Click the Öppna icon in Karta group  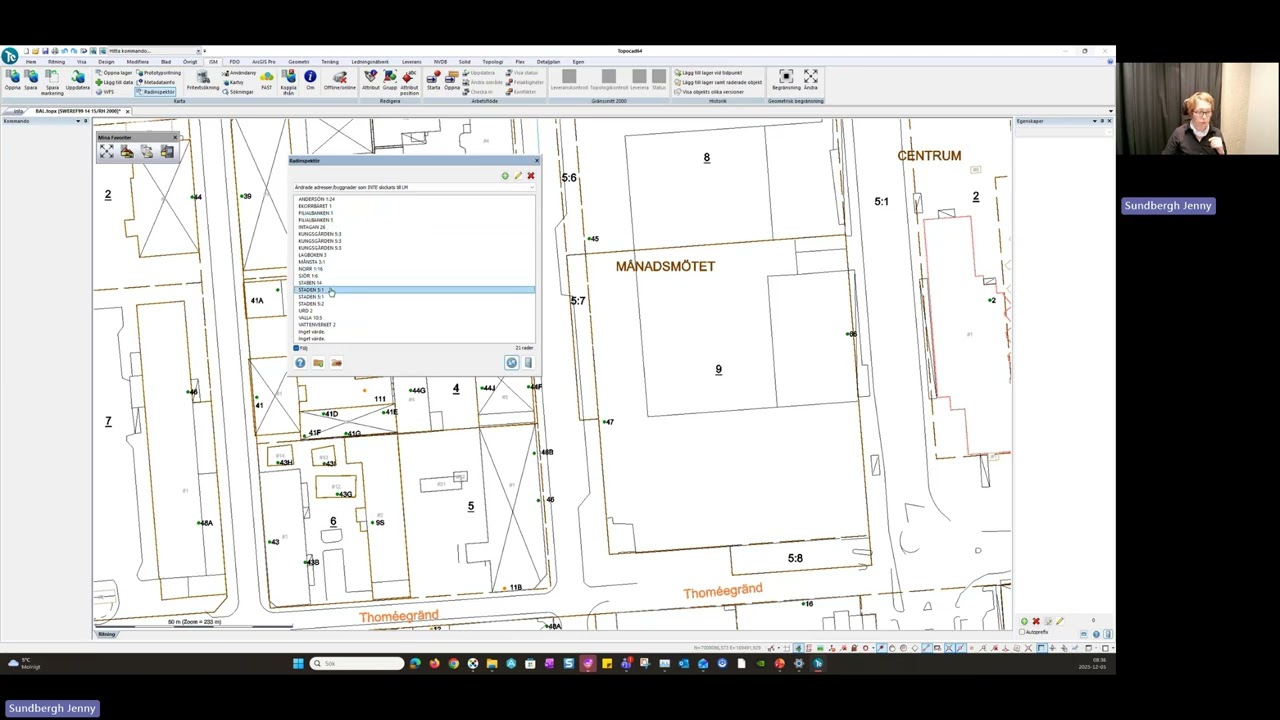coord(12,78)
